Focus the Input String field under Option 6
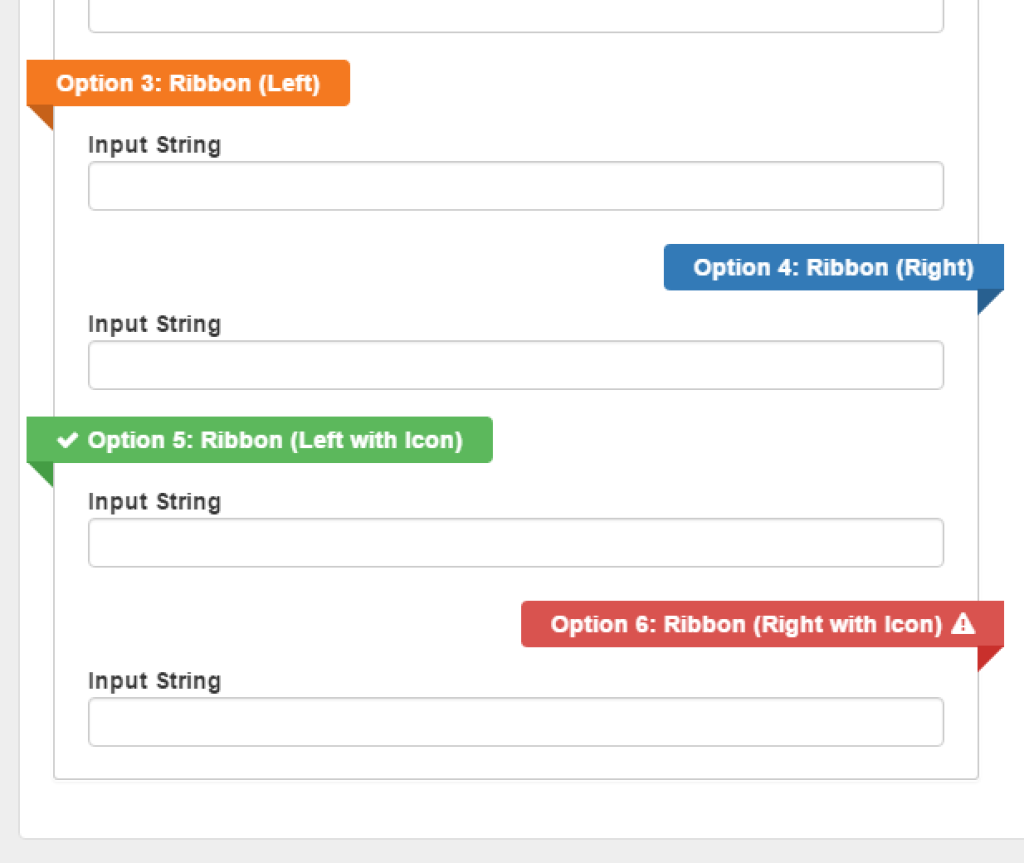The width and height of the screenshot is (1024, 863). [x=516, y=722]
